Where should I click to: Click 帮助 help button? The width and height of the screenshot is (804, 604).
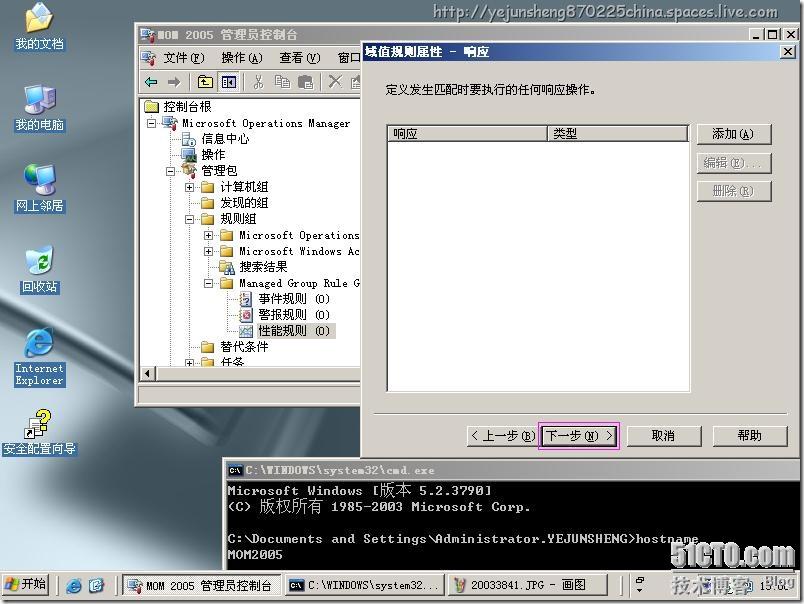pos(750,436)
